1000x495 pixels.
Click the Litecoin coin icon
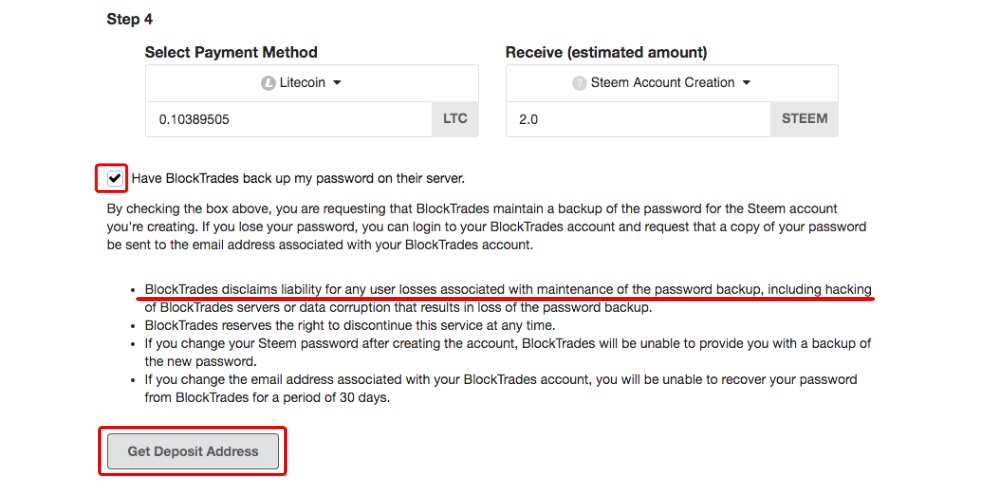pos(268,83)
